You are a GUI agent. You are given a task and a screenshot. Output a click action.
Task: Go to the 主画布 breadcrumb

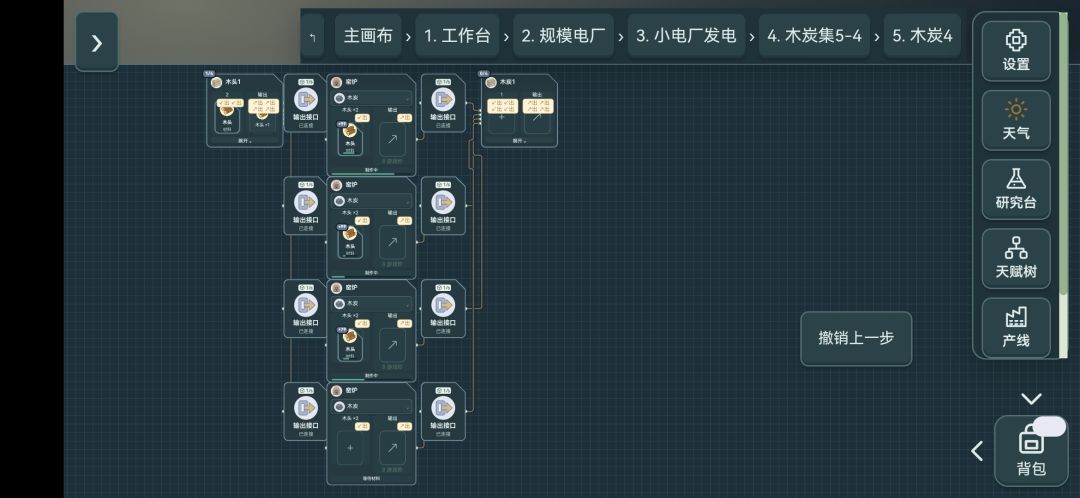click(x=368, y=36)
